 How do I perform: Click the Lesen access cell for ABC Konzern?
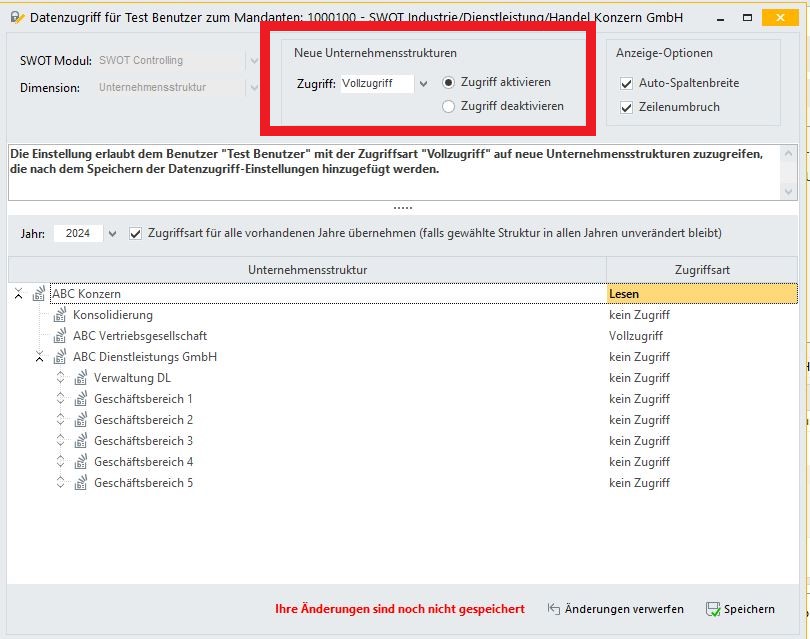coord(702,294)
